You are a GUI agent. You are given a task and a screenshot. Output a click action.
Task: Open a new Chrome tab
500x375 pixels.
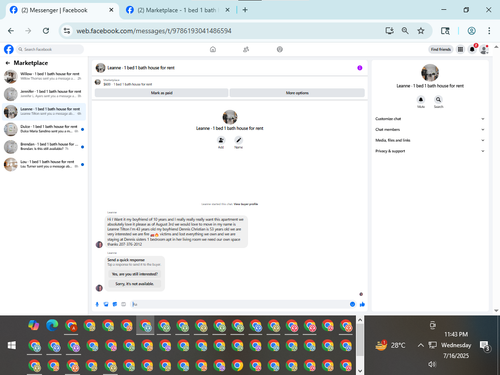coord(245,10)
